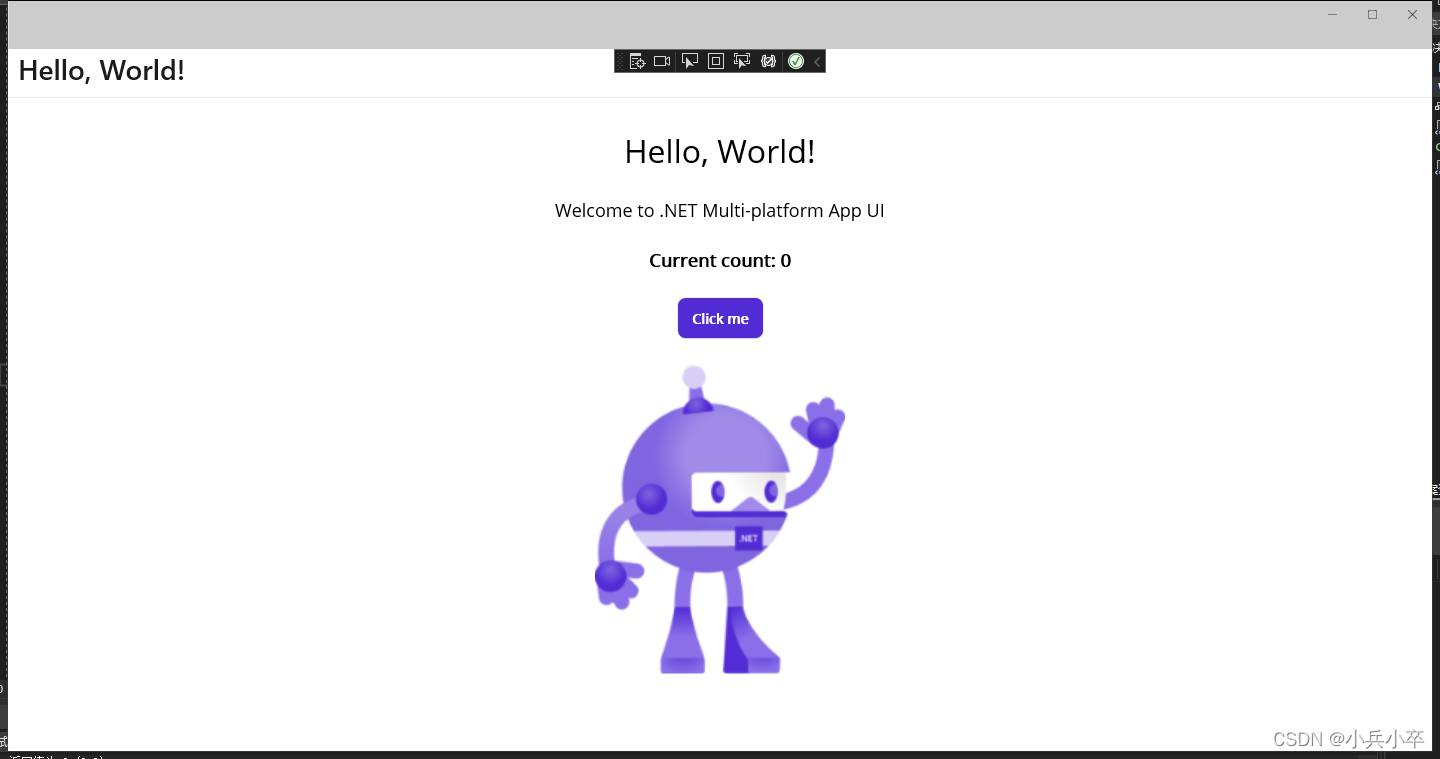Close the app window

point(1412,14)
